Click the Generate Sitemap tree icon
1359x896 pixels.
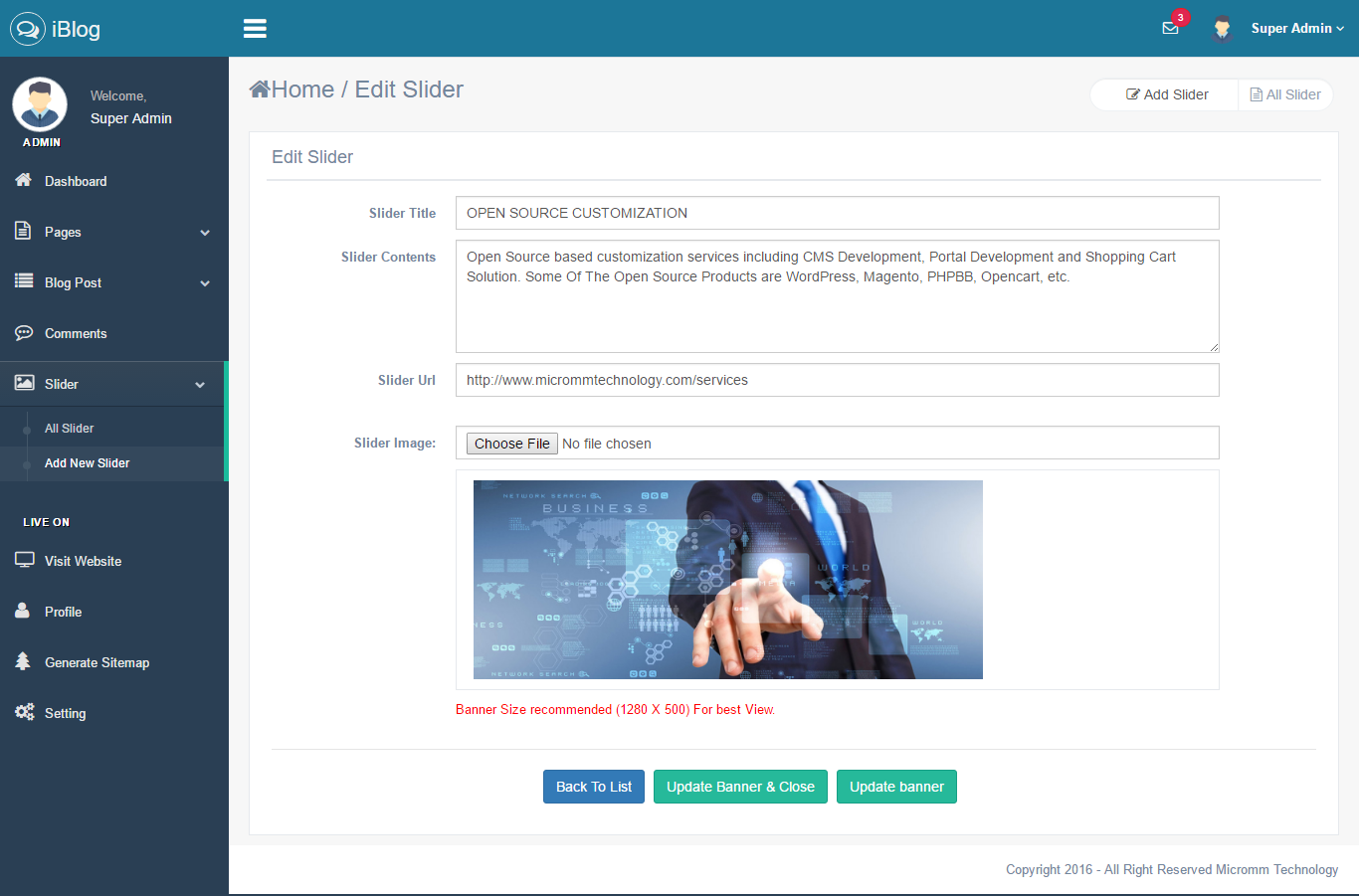pos(23,661)
